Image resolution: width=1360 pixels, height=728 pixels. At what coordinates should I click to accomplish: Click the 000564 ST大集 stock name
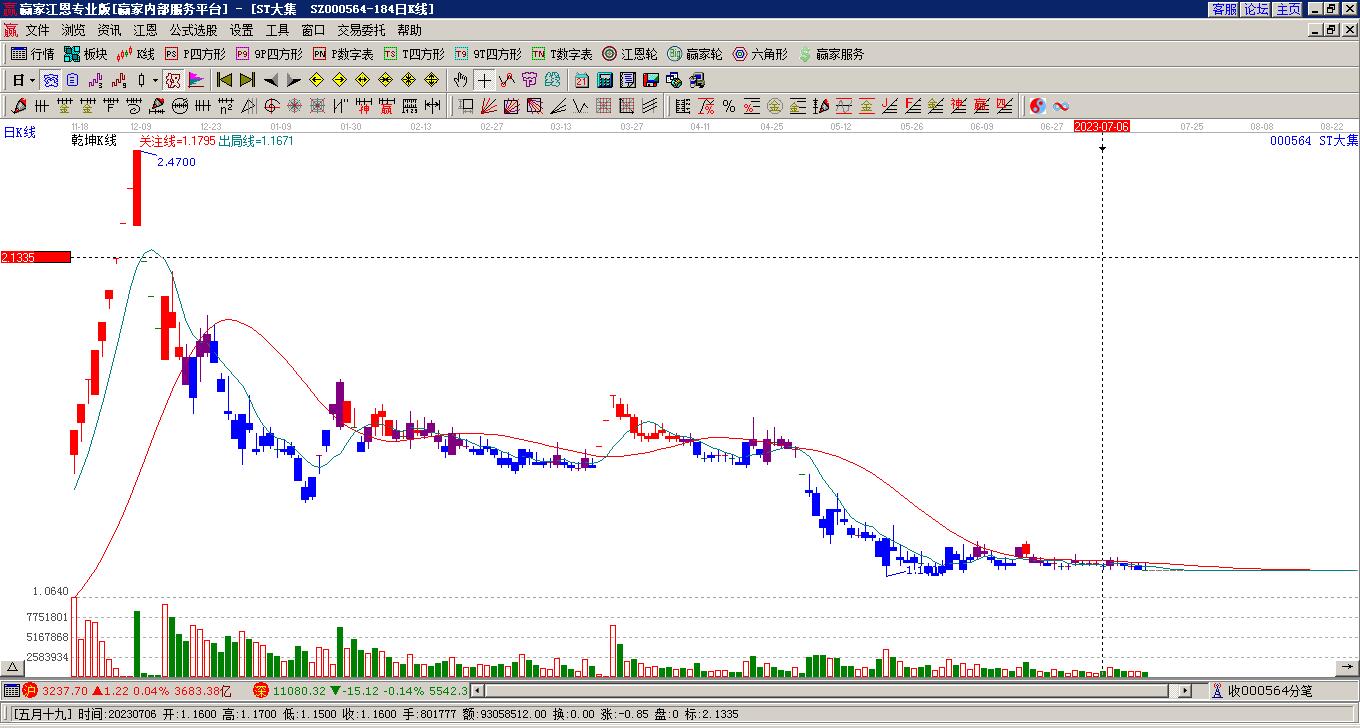1314,141
